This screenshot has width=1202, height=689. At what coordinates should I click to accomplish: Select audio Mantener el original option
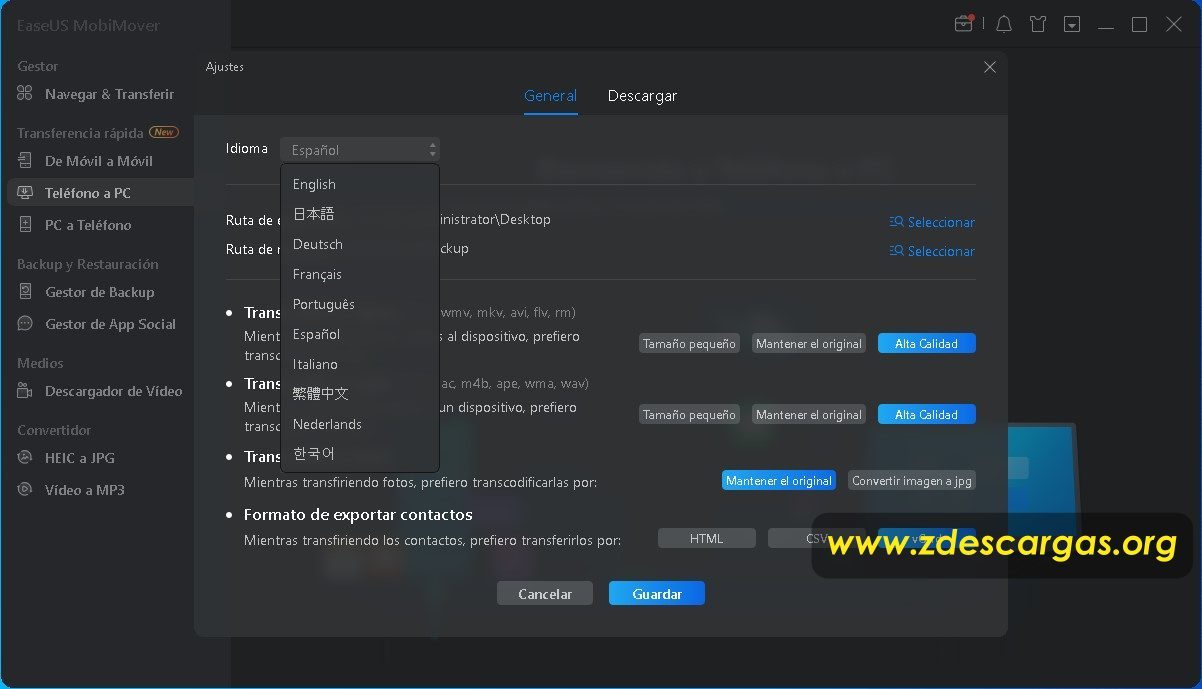pos(809,415)
